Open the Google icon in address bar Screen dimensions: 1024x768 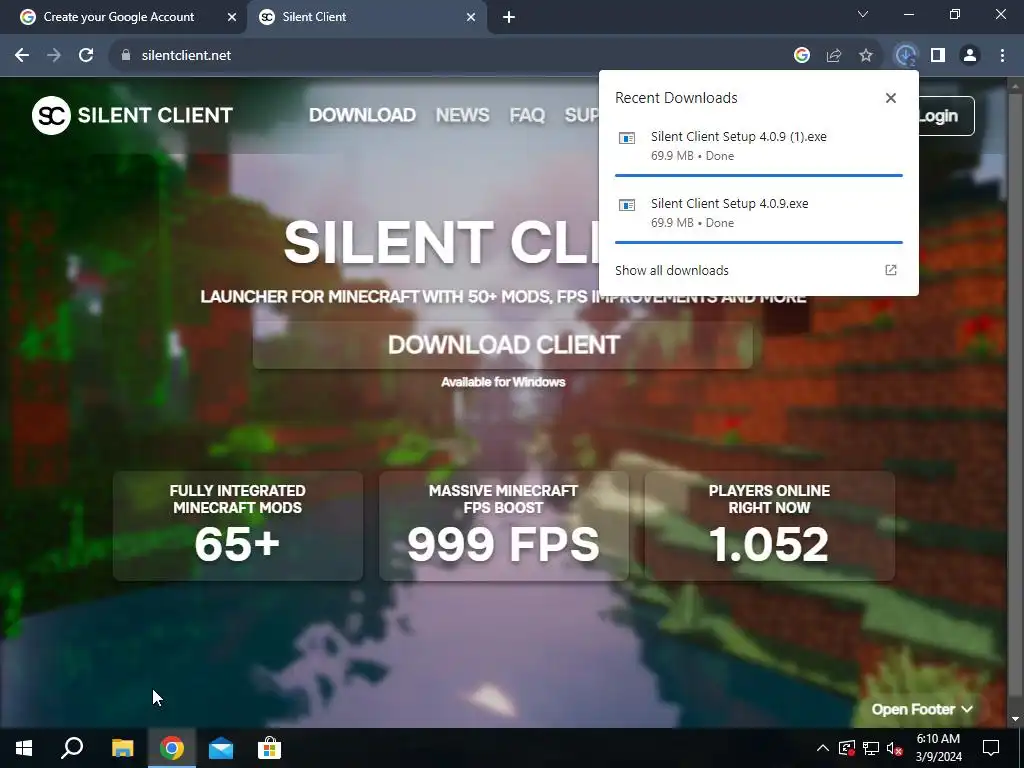point(802,56)
